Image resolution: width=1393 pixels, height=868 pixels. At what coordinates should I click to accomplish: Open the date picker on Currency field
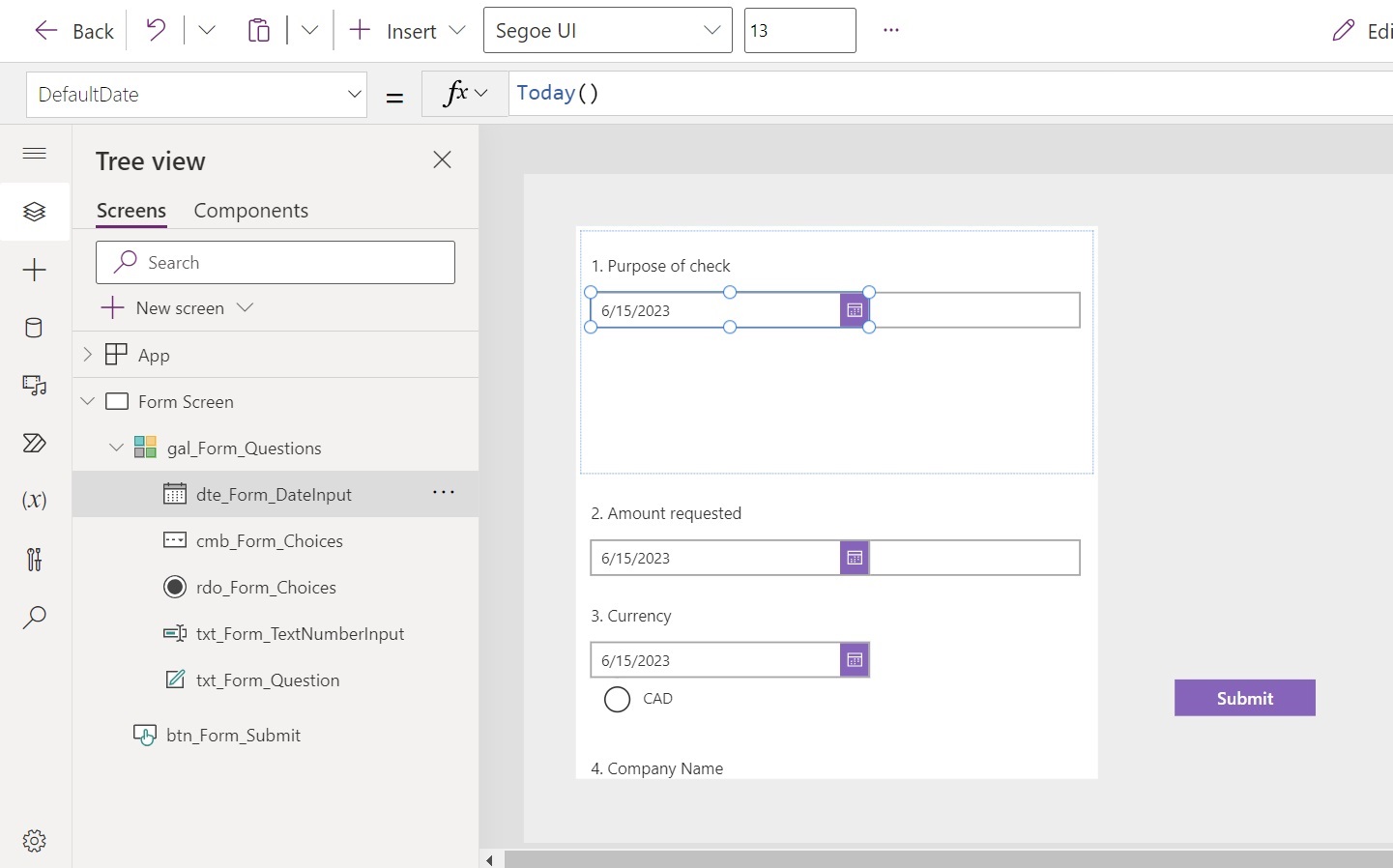pyautogui.click(x=854, y=660)
